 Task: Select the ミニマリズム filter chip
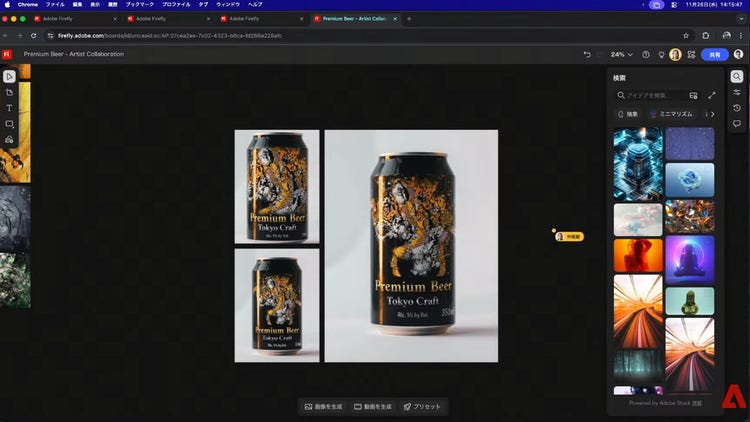(674, 114)
